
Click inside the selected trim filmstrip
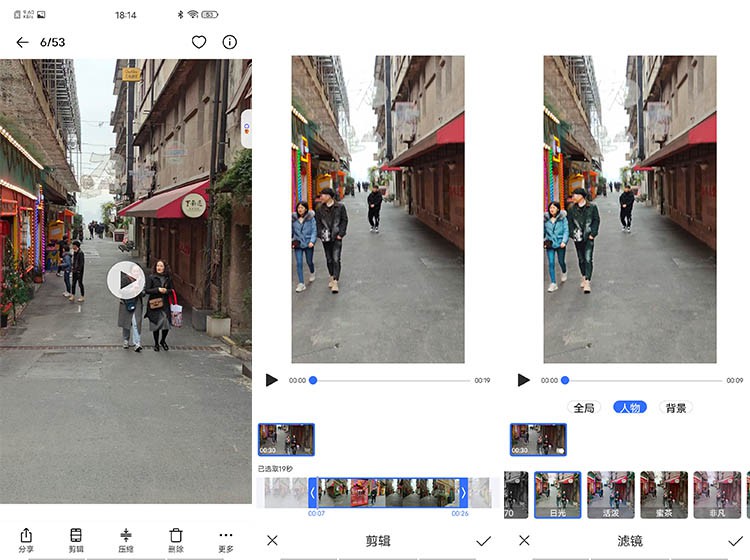(x=388, y=493)
